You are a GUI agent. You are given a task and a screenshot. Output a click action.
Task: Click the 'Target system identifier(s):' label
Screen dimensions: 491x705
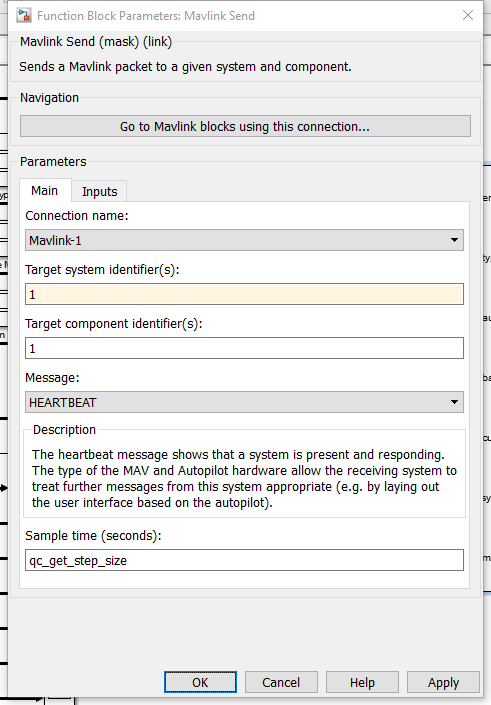[x=102, y=270]
